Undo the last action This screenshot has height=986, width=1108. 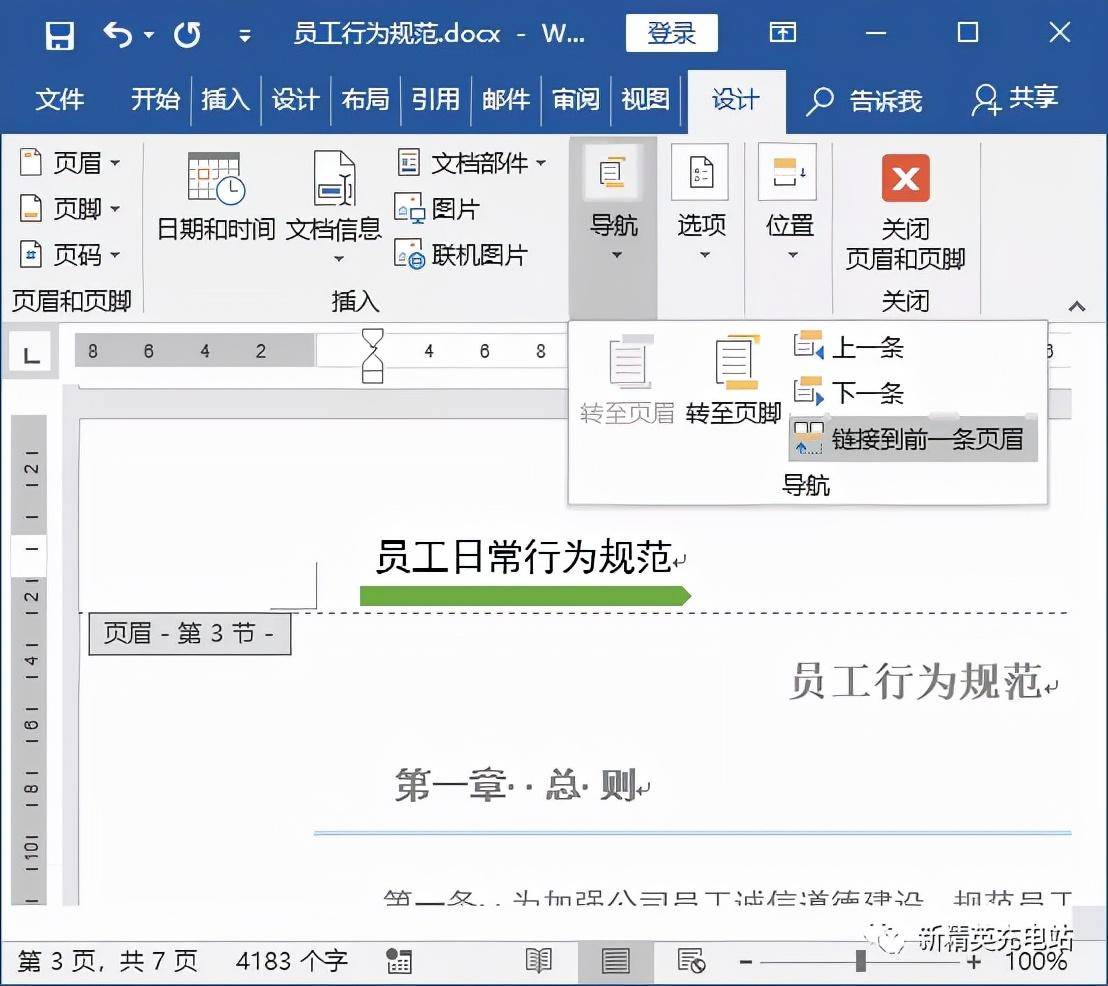pos(117,34)
